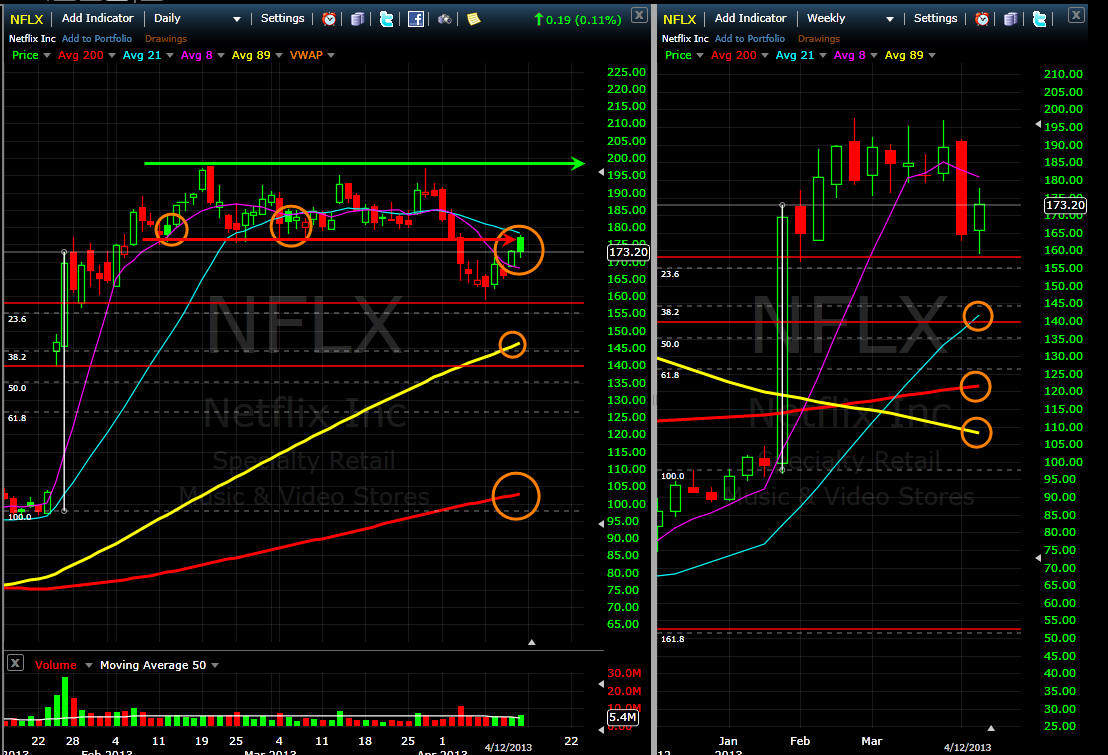
Task: Click the NFLX ticker in Weekly chart
Action: [680, 19]
